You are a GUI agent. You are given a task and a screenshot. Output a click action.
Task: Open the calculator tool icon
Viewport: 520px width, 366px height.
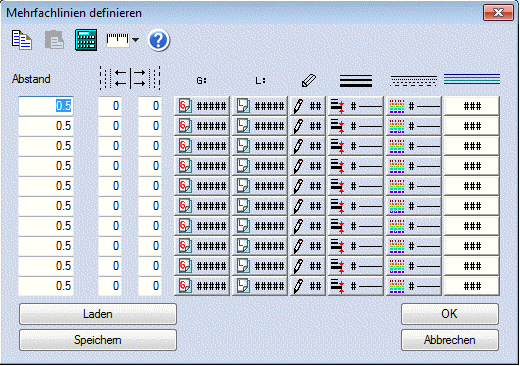pyautogui.click(x=86, y=40)
